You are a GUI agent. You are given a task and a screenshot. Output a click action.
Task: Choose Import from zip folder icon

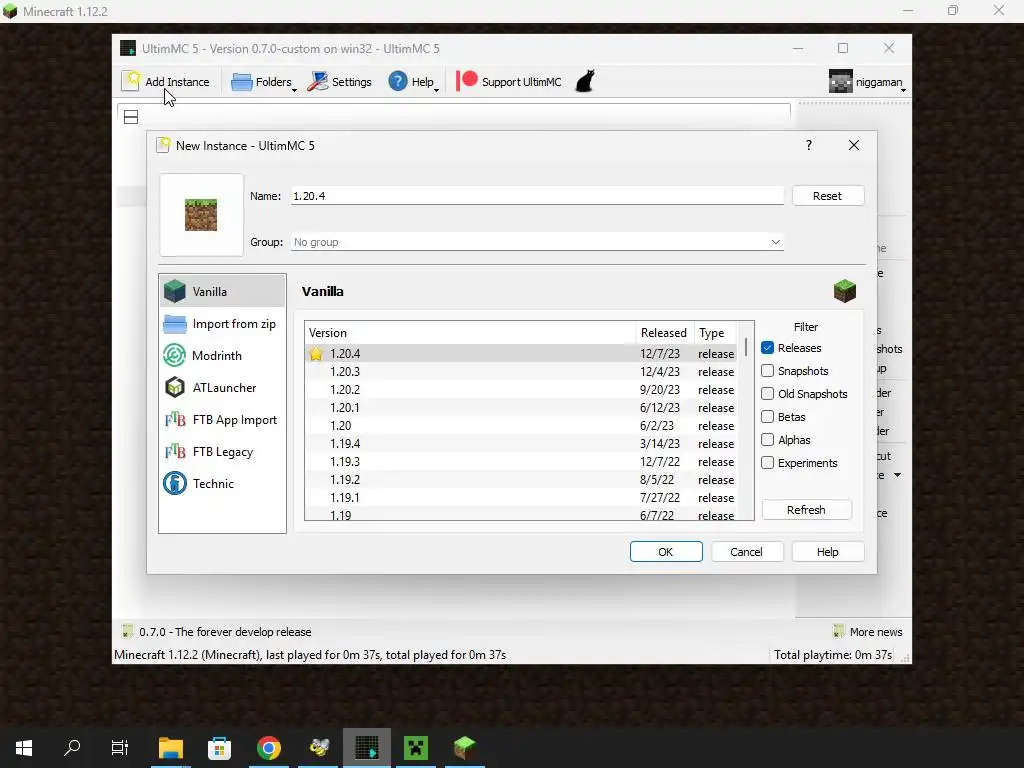tap(174, 324)
